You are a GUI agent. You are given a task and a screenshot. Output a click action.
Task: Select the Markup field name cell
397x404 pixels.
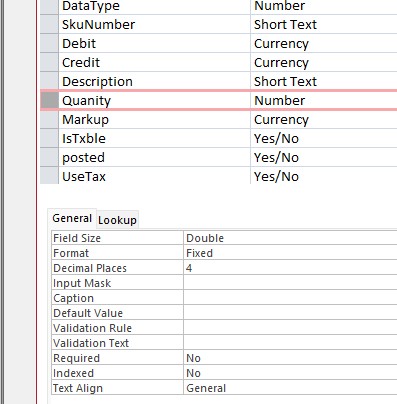point(154,119)
